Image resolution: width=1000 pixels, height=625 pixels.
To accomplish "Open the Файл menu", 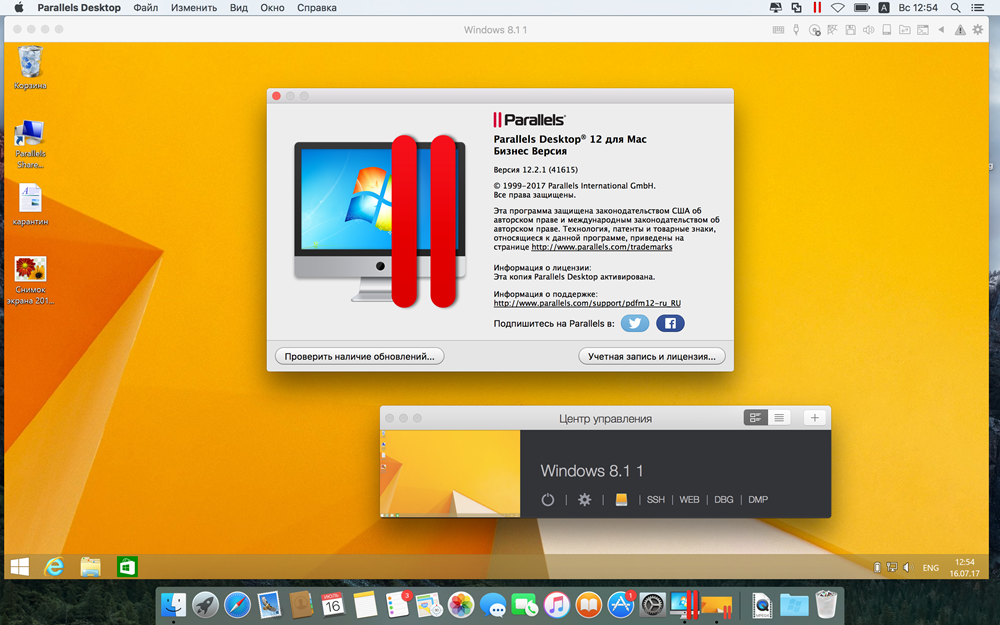I will pyautogui.click(x=145, y=8).
